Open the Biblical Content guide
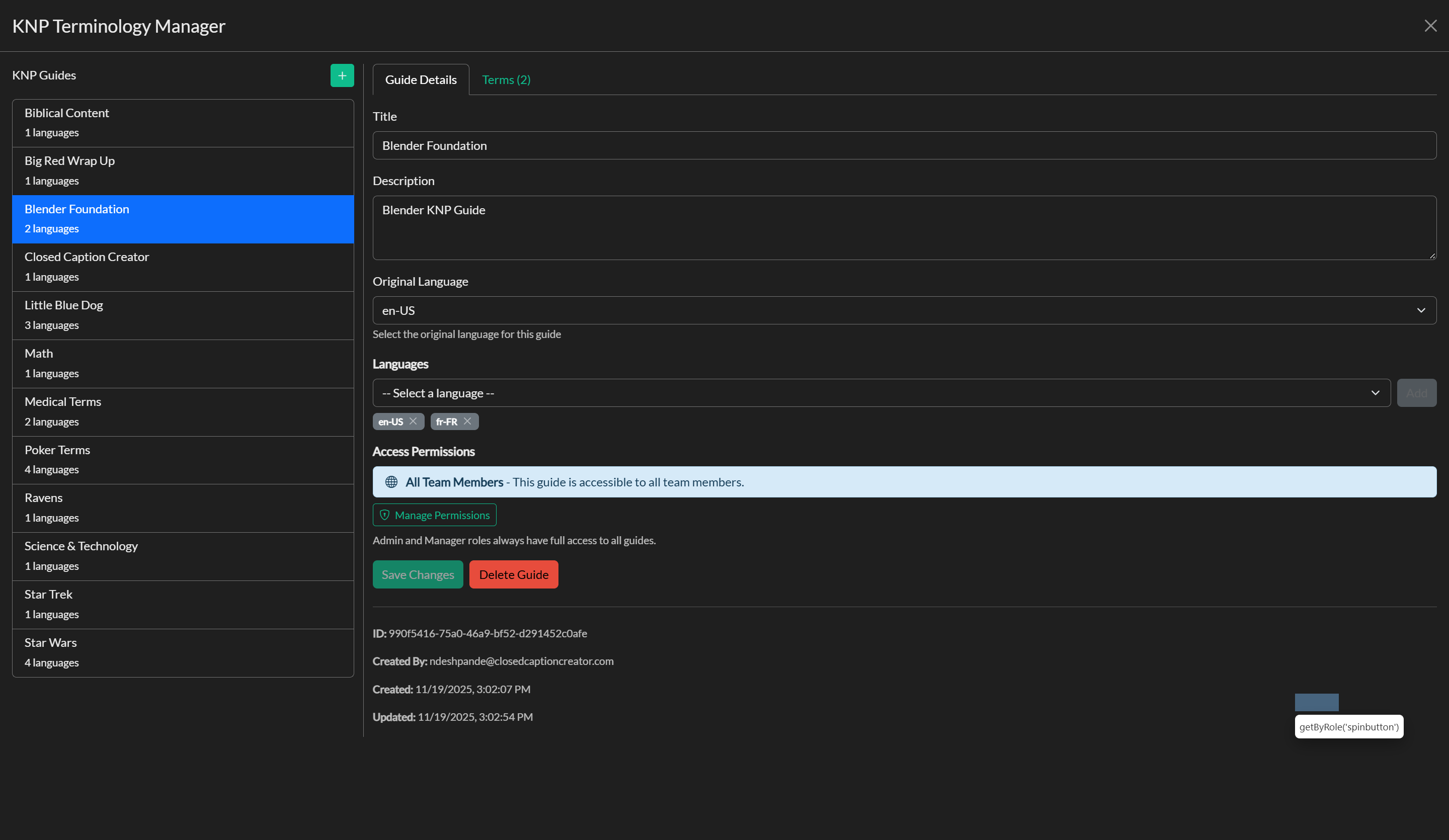Image resolution: width=1449 pixels, height=840 pixels. coord(183,123)
